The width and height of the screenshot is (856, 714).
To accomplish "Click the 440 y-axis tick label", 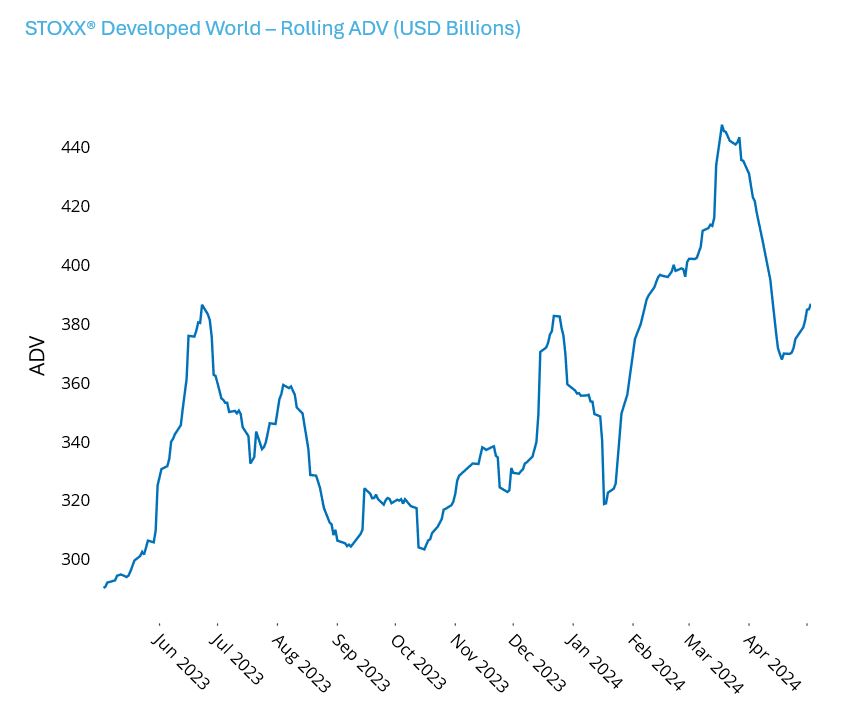I will (75, 147).
